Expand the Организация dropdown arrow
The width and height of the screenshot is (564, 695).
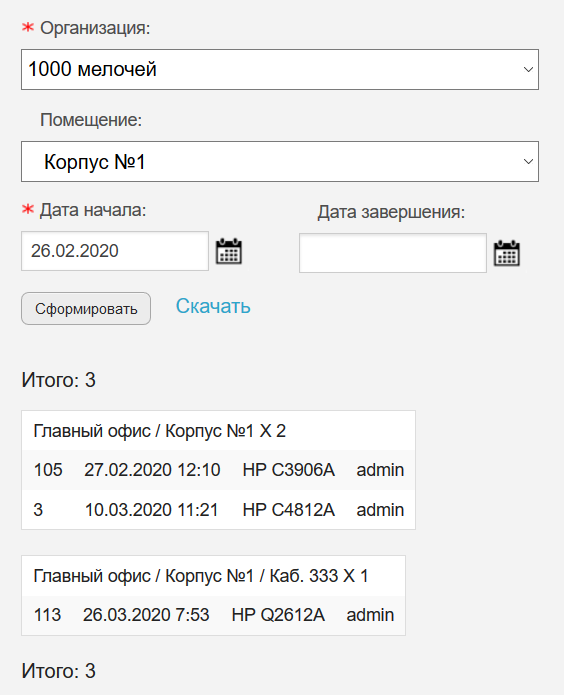(x=528, y=70)
